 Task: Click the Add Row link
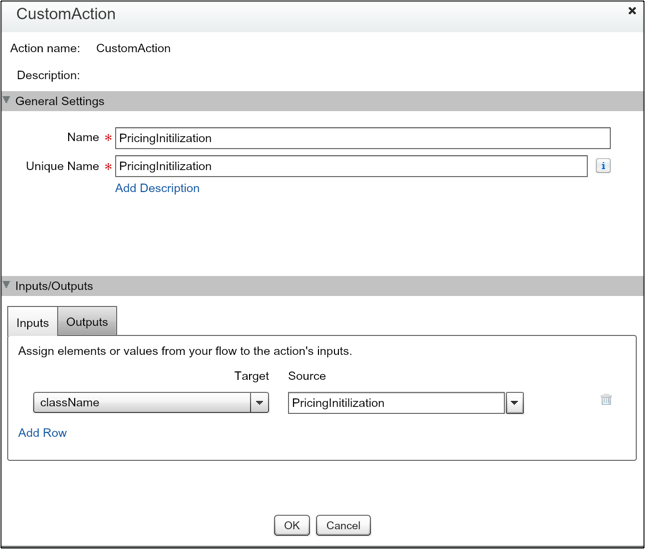(42, 433)
